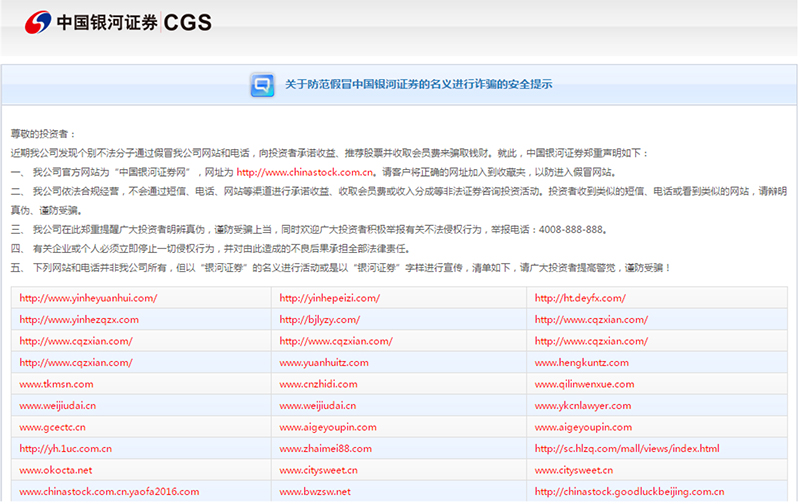Click the www.yuanhuitz.com link

[324, 363]
